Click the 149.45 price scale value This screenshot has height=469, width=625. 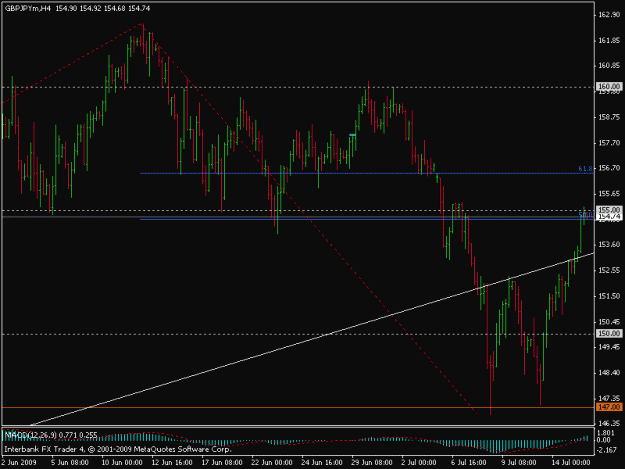609,347
